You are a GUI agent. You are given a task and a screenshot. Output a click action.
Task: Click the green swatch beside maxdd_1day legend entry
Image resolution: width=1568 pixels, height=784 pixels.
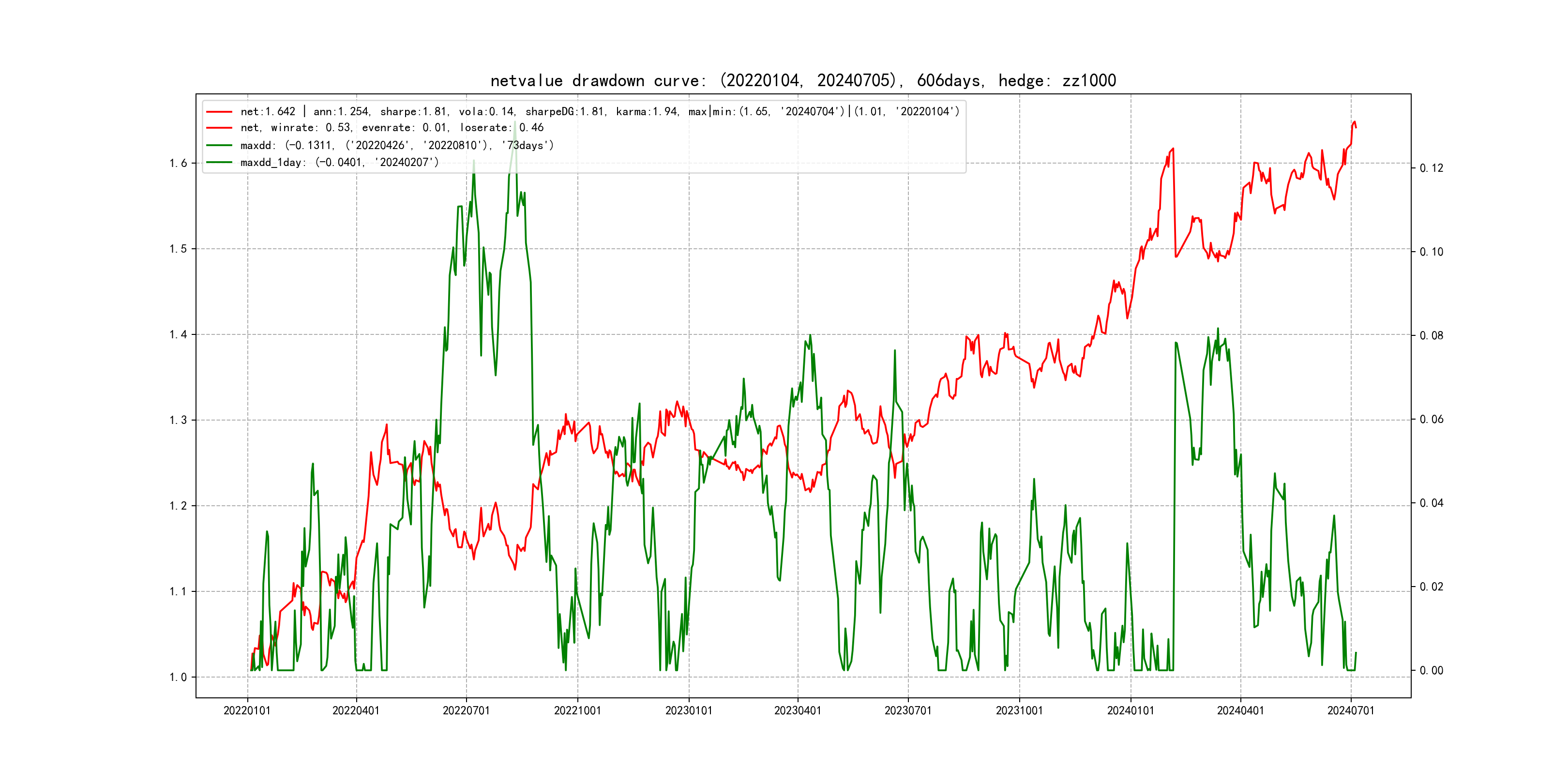(219, 163)
